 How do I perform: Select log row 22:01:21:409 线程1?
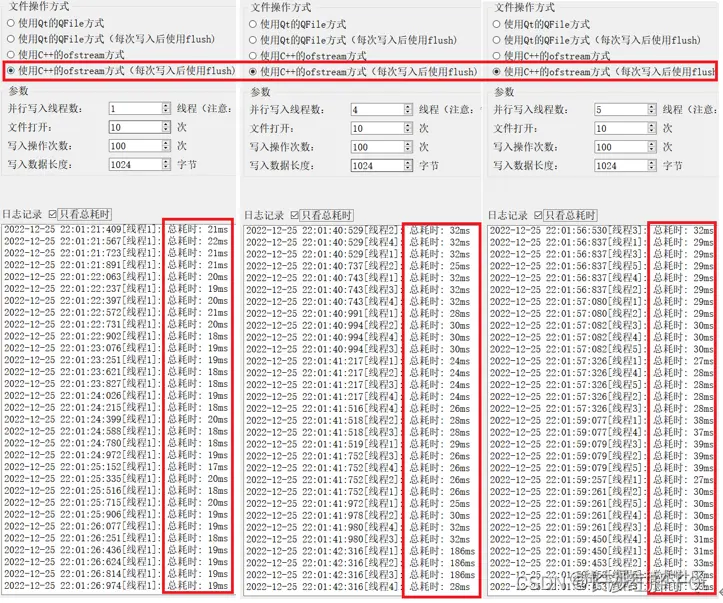coord(116,229)
